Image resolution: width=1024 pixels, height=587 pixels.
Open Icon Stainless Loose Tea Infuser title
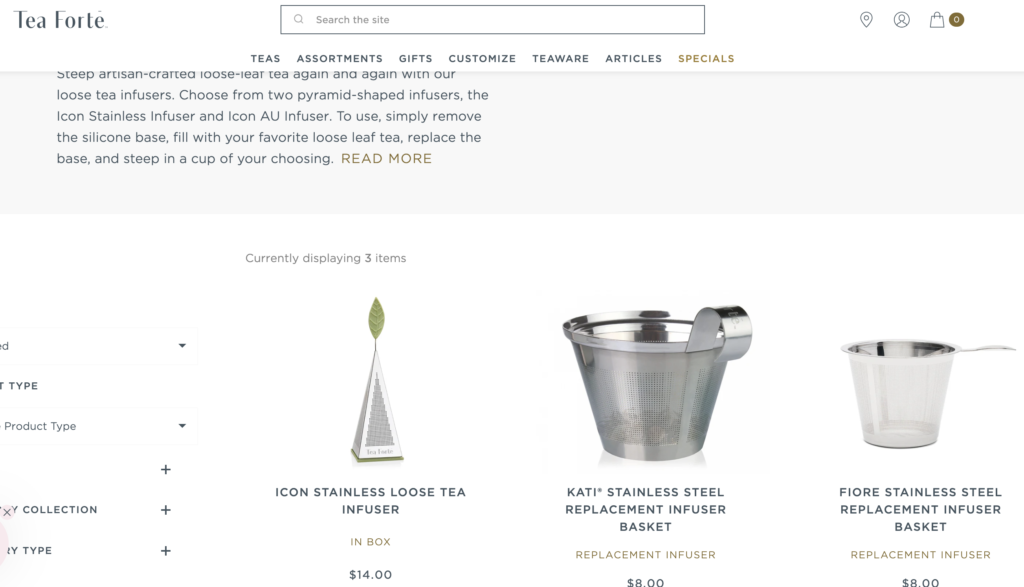pyautogui.click(x=370, y=501)
